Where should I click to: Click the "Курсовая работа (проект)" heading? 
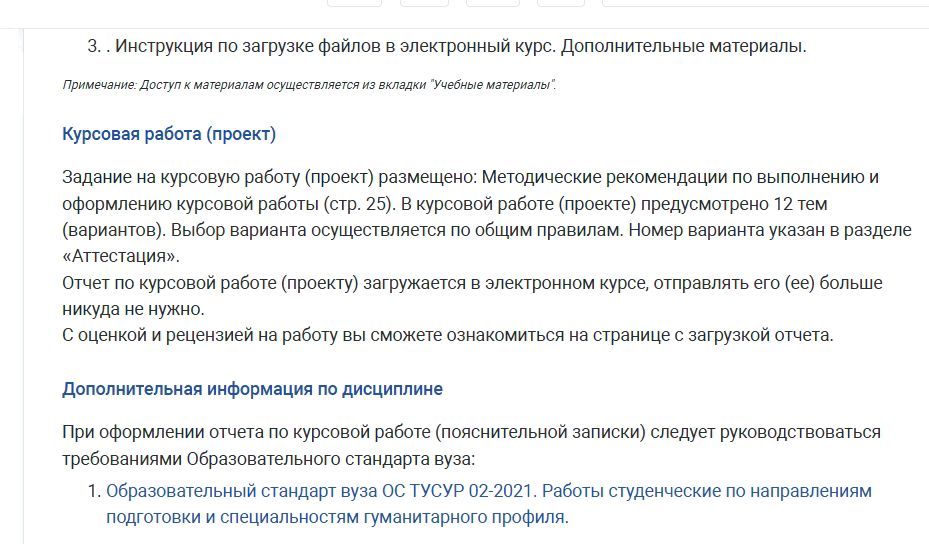tap(169, 134)
